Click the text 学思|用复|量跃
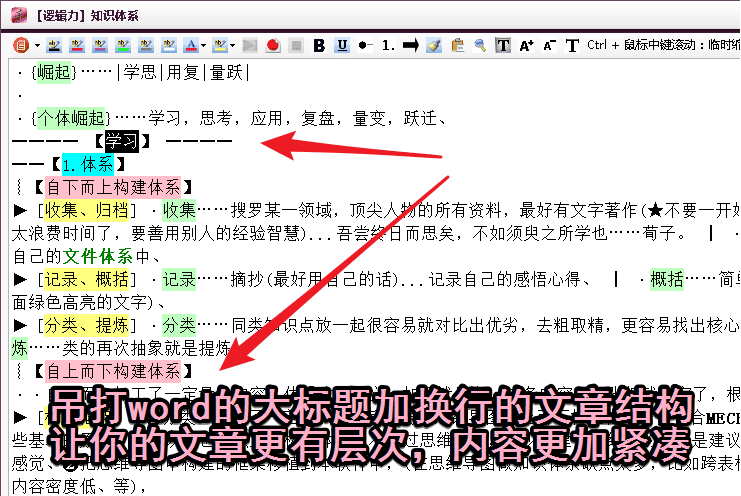This screenshot has width=741, height=496. 183,72
